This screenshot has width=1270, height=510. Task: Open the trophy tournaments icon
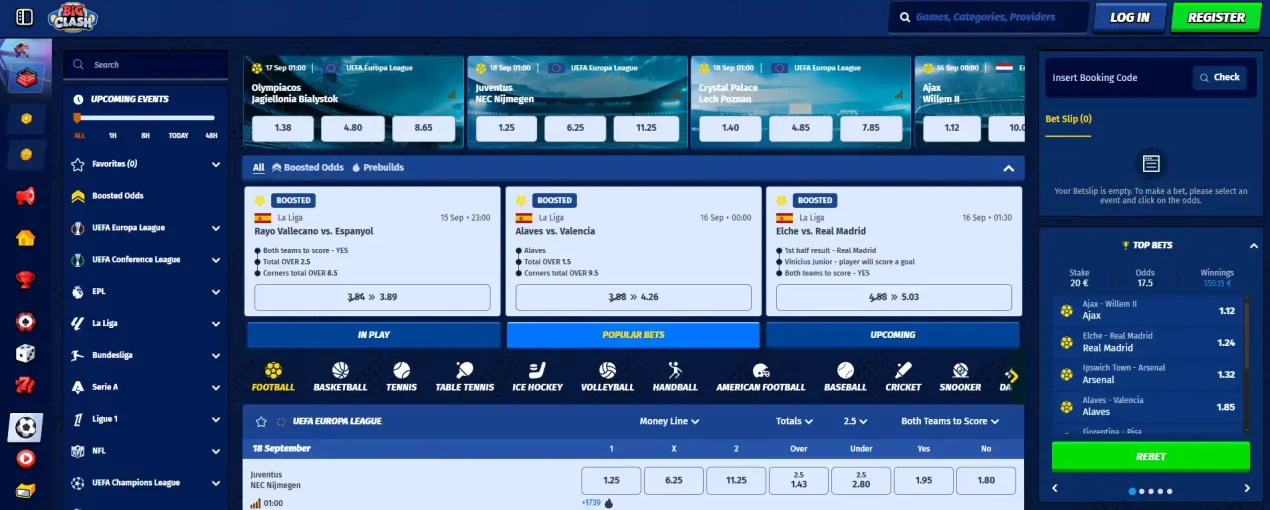(26, 279)
